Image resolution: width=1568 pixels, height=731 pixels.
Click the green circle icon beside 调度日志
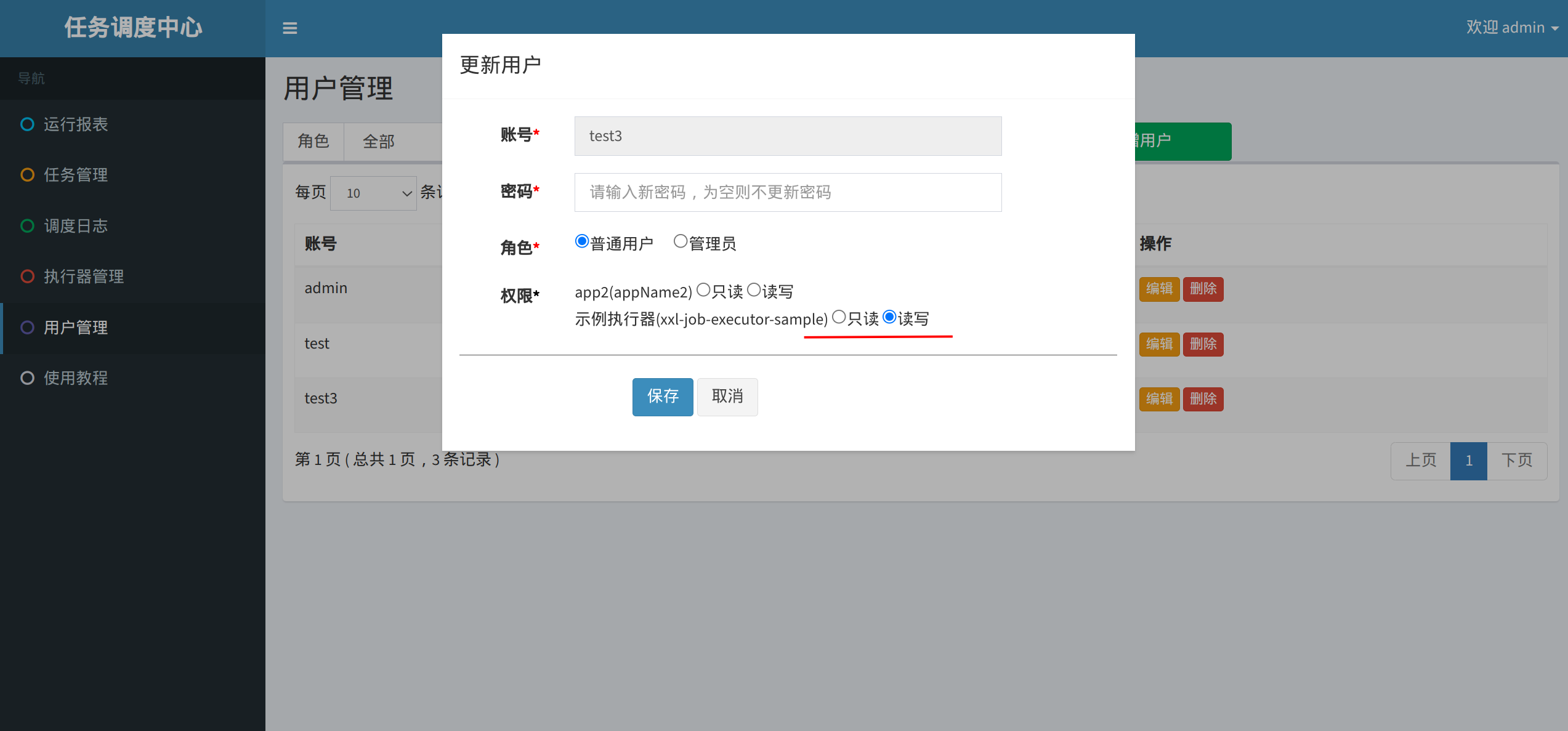click(27, 226)
